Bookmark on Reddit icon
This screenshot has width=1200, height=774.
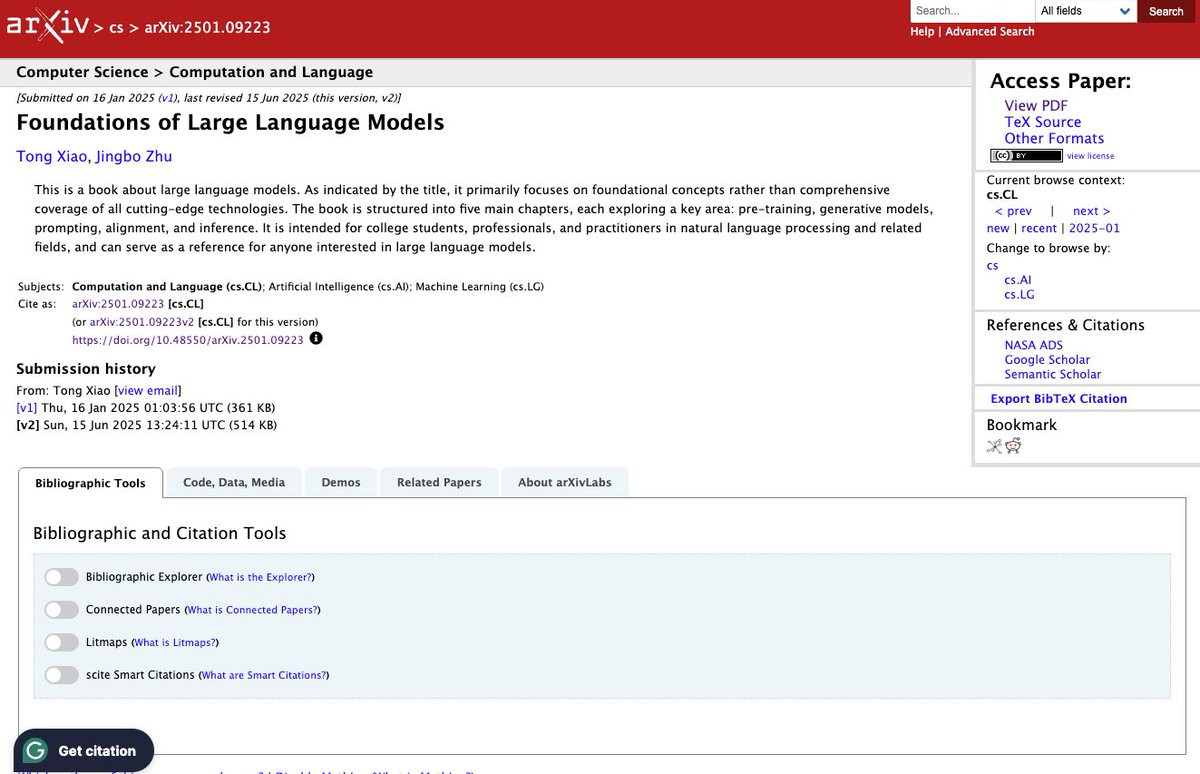[1013, 446]
